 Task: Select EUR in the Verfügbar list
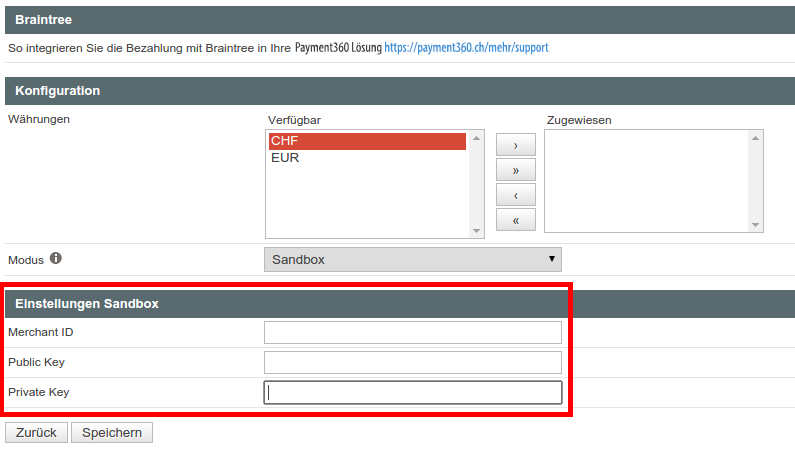[x=367, y=158]
